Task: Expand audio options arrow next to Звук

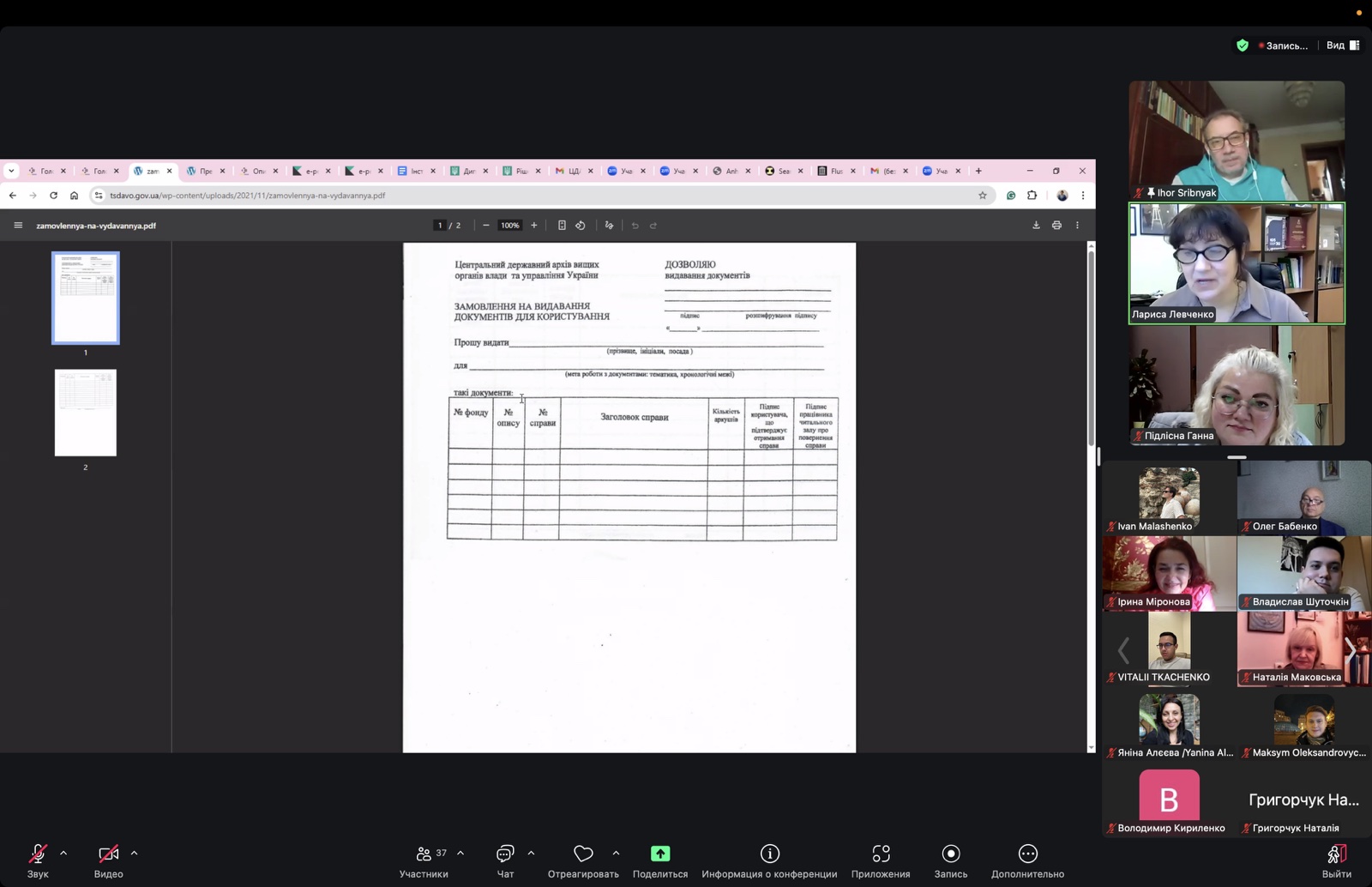Action: pyautogui.click(x=63, y=854)
